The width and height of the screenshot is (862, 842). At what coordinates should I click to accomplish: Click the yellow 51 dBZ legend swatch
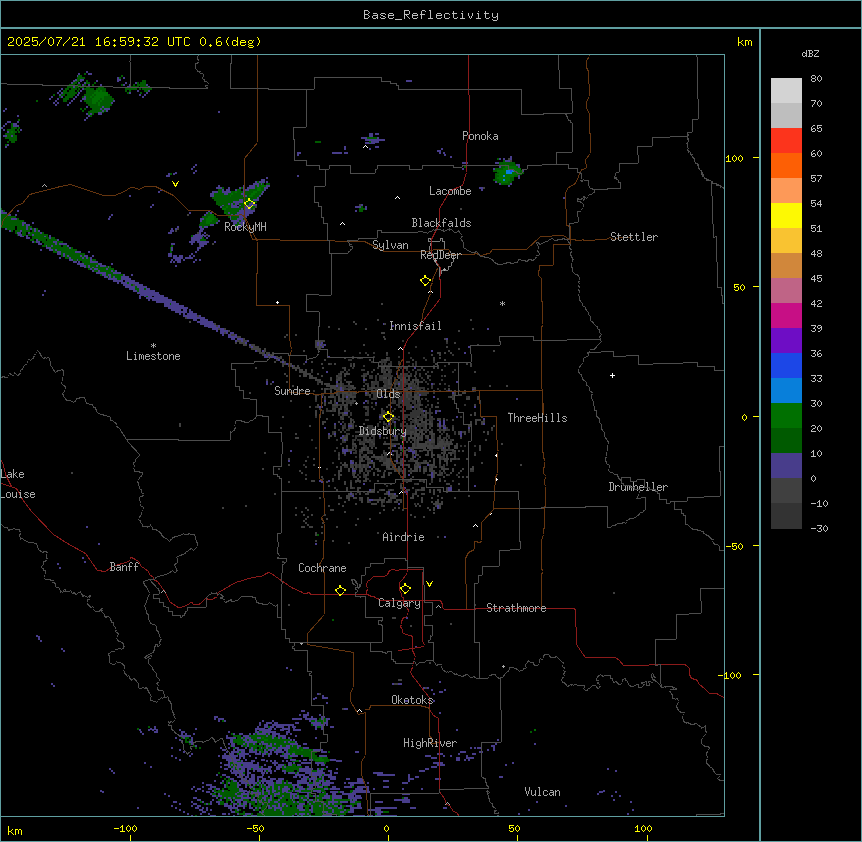(x=786, y=215)
